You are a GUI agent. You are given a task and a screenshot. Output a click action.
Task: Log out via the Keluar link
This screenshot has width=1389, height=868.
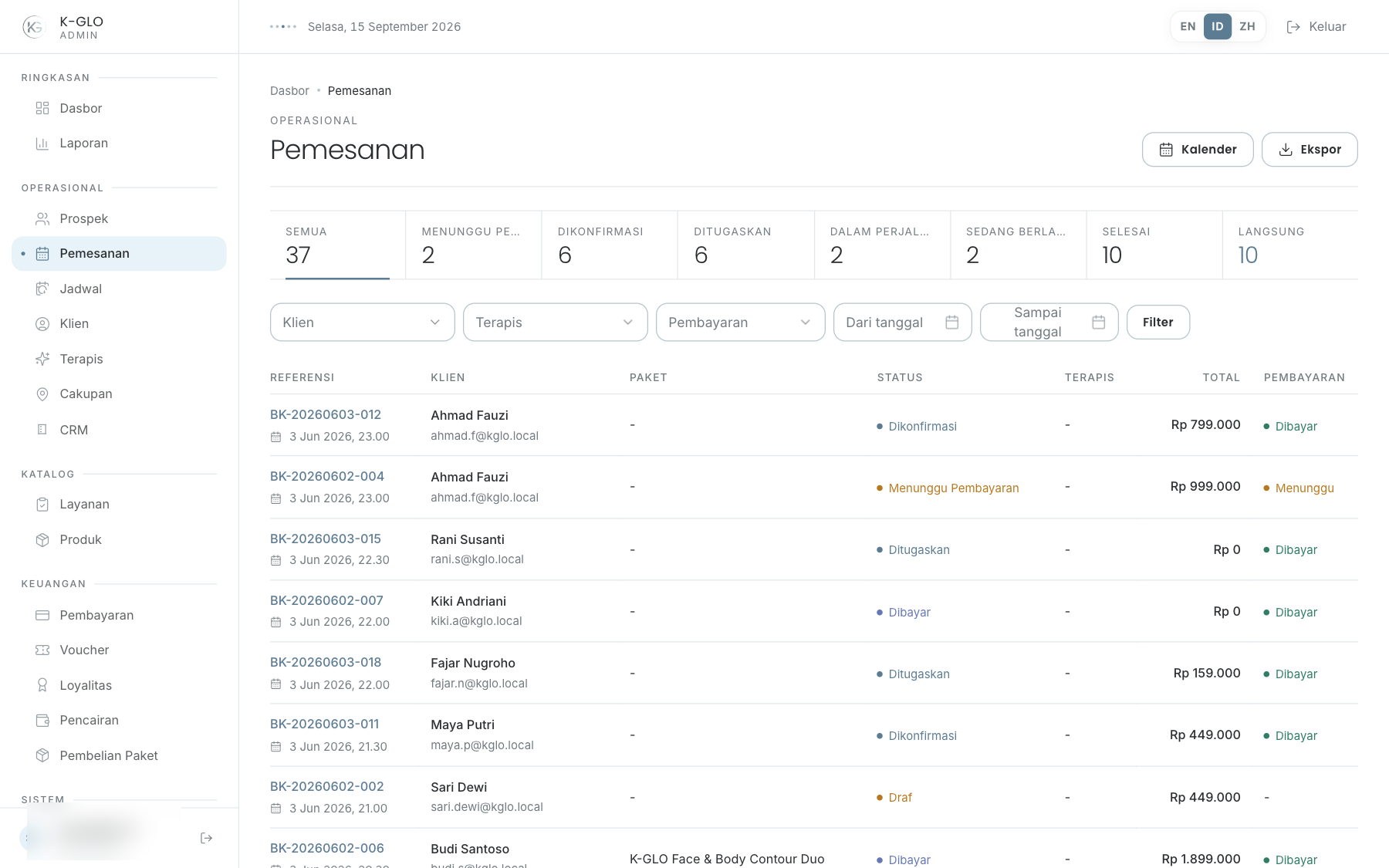click(1316, 26)
